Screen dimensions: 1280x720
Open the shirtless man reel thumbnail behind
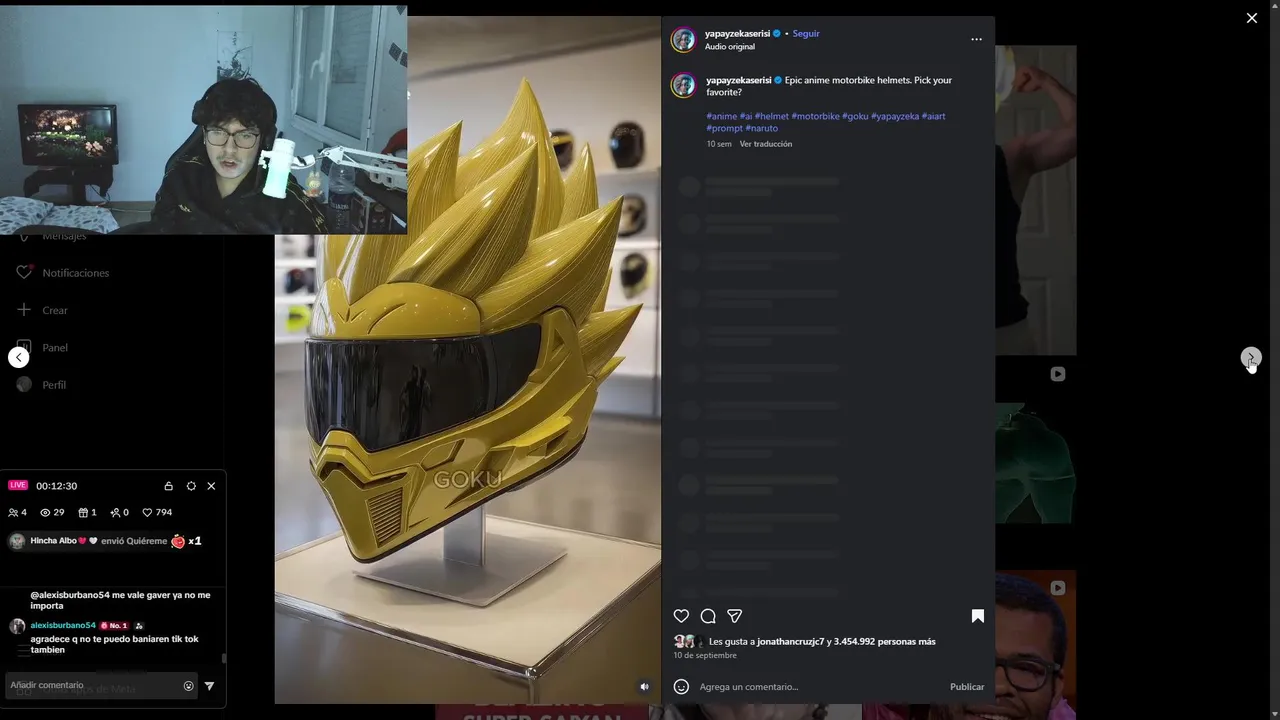[1035, 200]
